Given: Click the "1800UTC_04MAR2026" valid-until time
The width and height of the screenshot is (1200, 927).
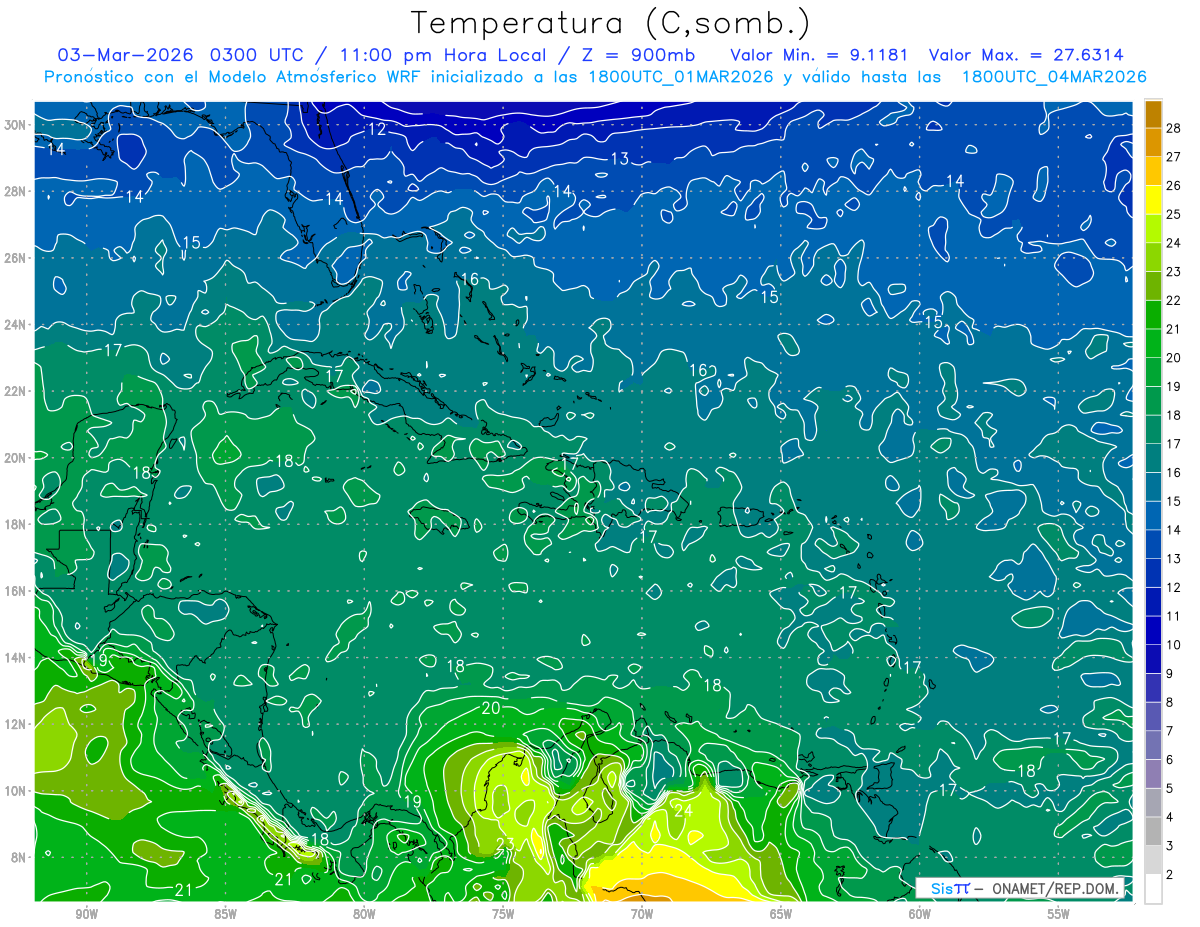Looking at the screenshot, I should 1053,77.
